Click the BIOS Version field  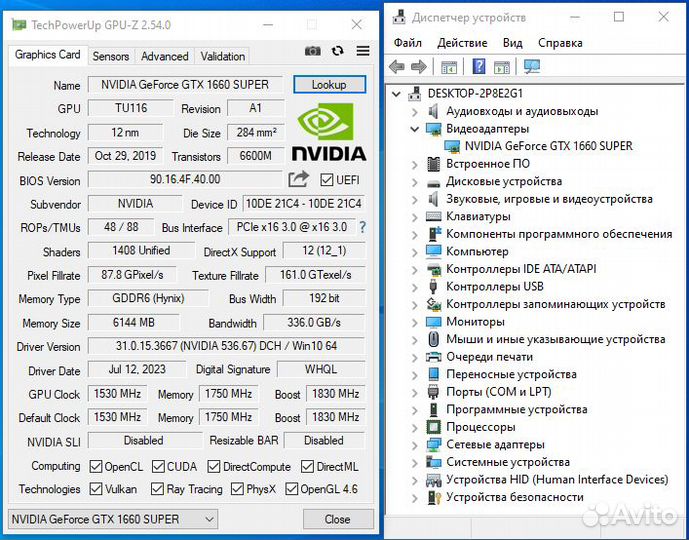coord(185,179)
